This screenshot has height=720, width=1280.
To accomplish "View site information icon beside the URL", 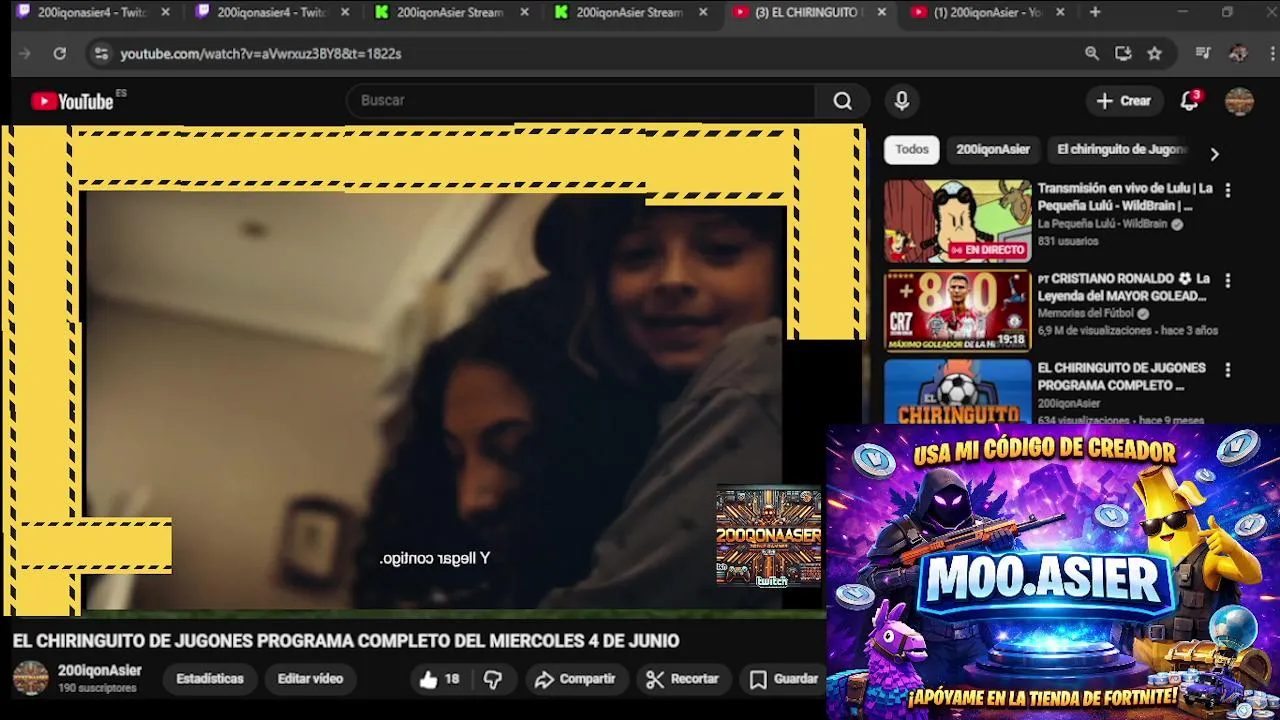I will (x=100, y=54).
